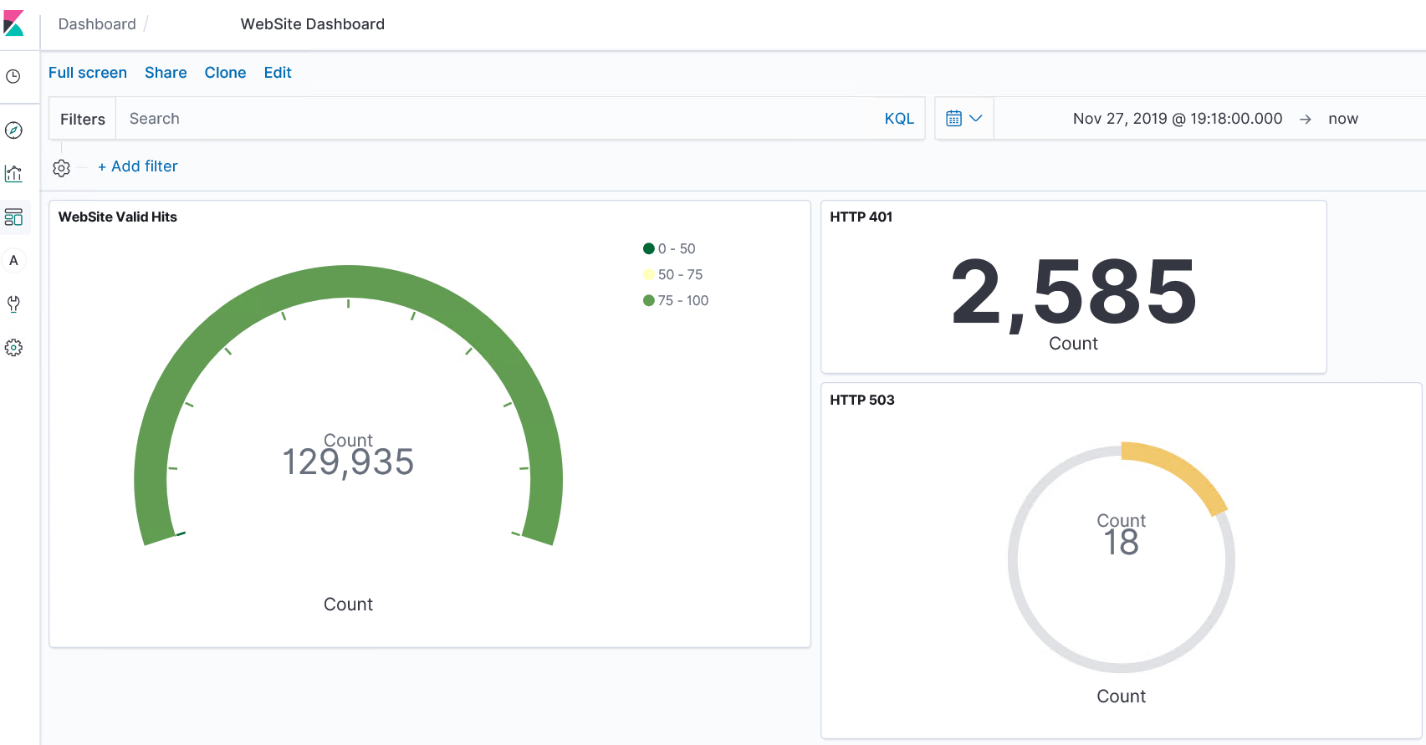Click Full screen in top menu

pyautogui.click(x=88, y=72)
